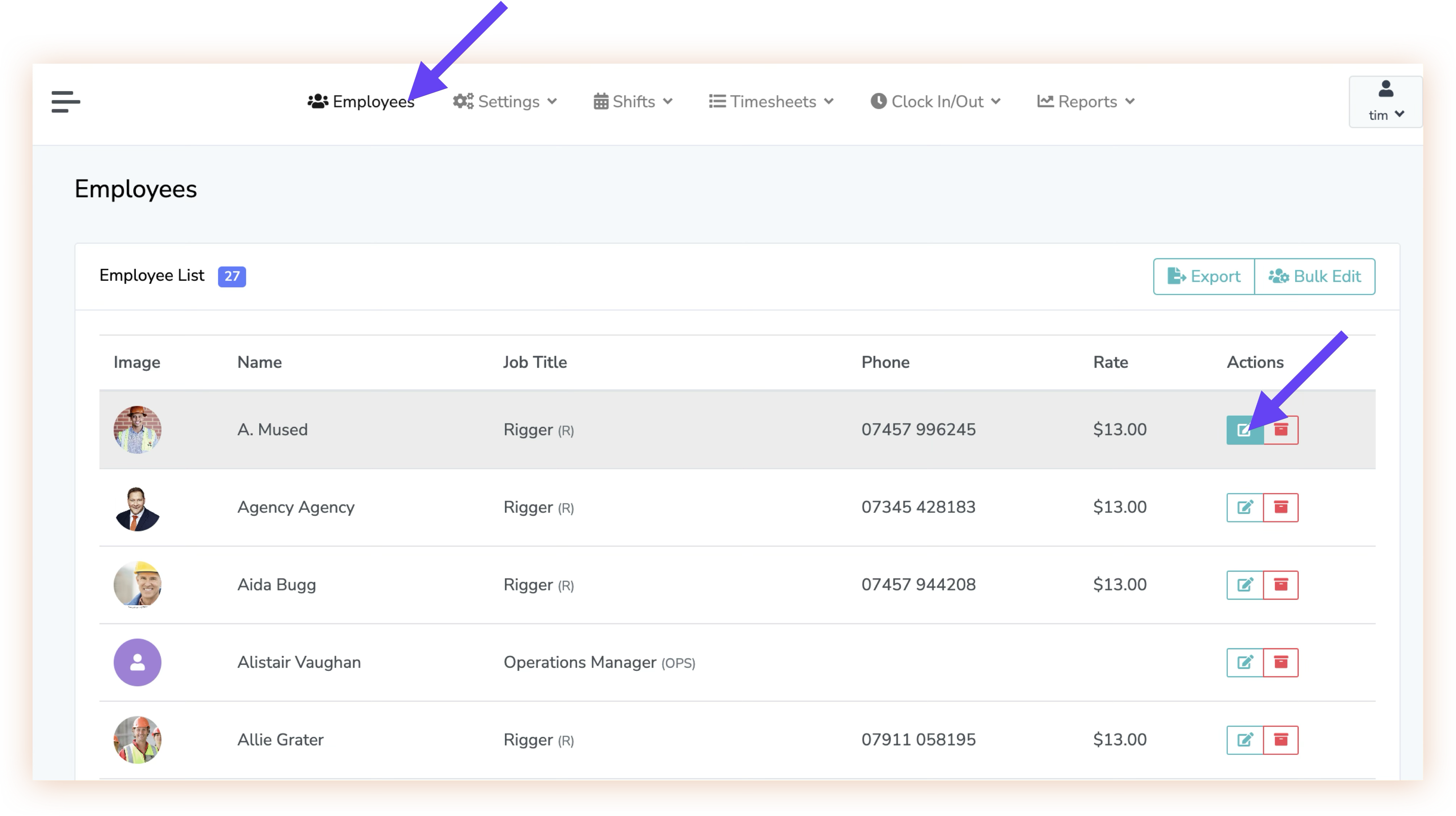This screenshot has height=816, width=1456.
Task: Archive employee Allie Grater
Action: point(1281,740)
